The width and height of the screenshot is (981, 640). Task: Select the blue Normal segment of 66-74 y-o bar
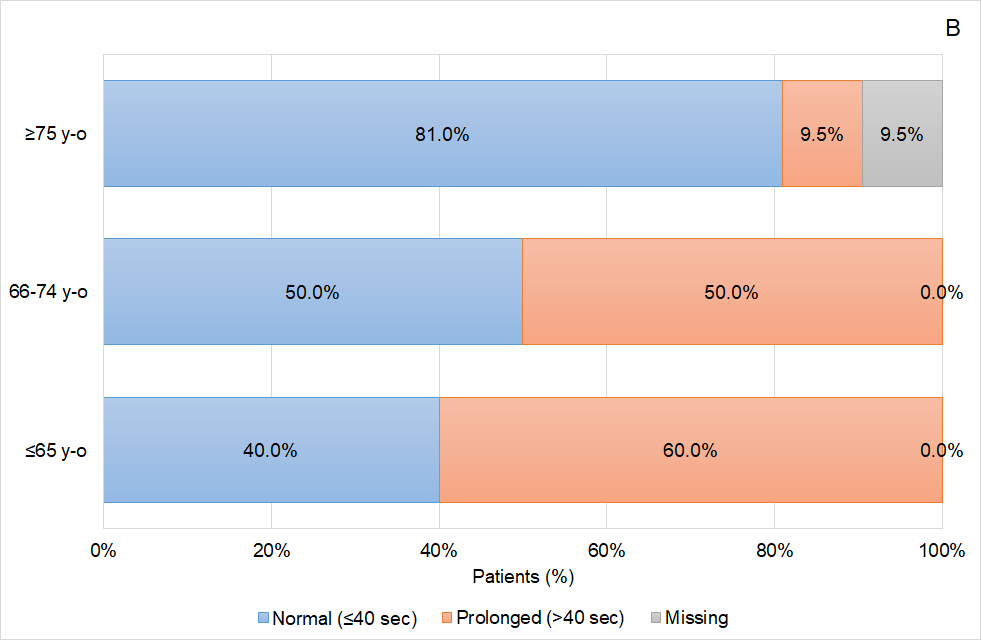coord(312,292)
